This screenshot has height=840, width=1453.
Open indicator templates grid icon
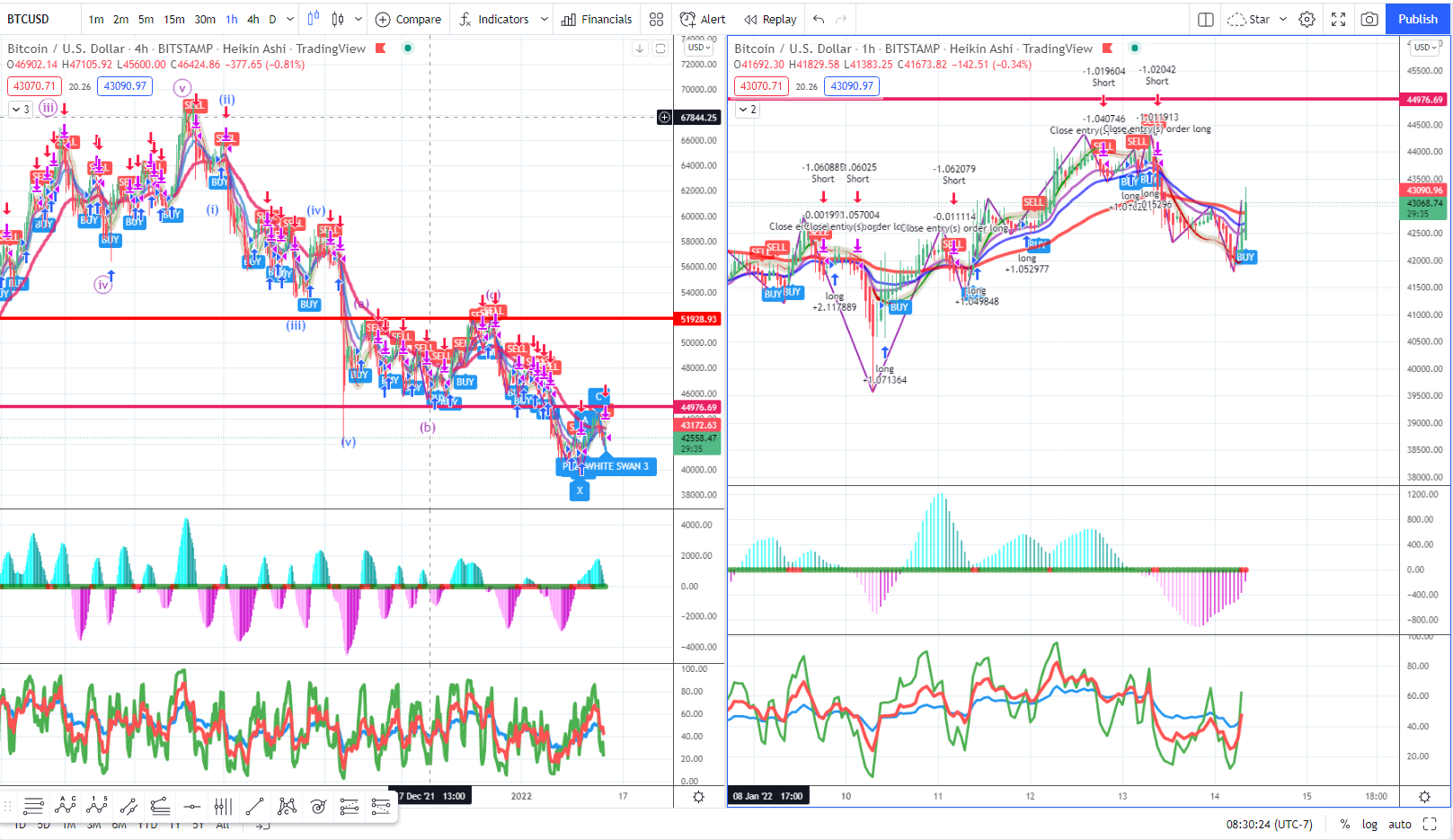[x=657, y=19]
